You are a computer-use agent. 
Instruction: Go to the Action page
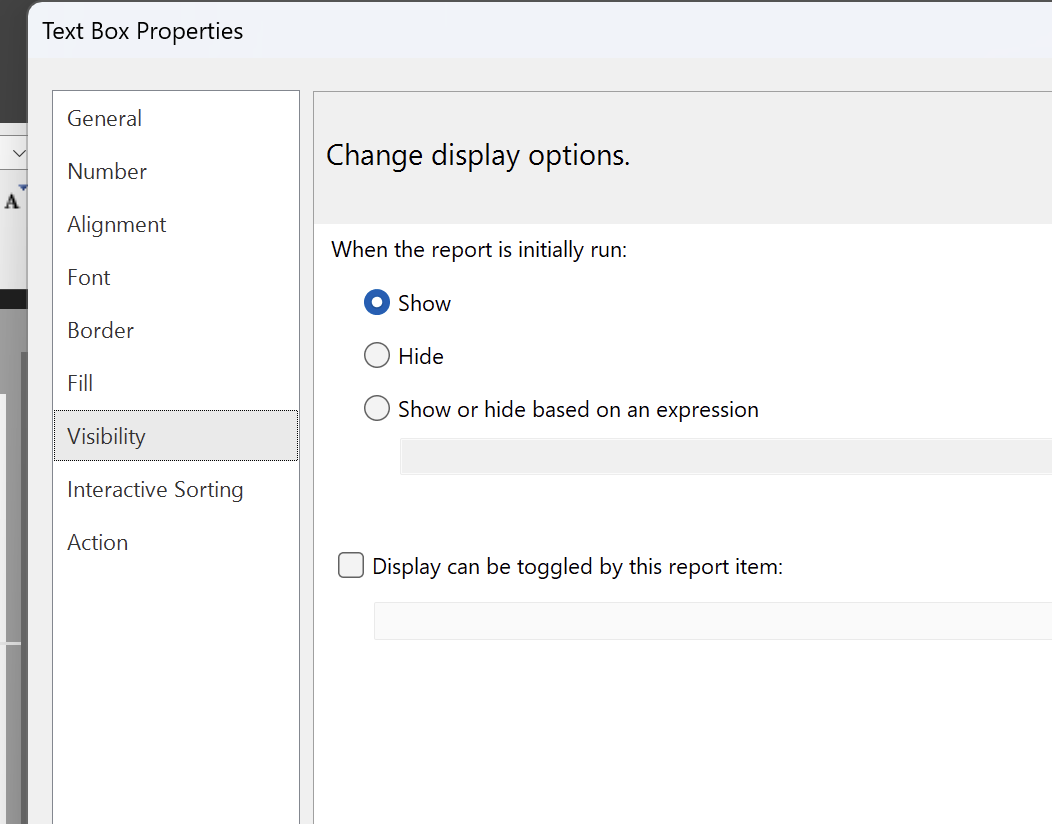coord(97,542)
